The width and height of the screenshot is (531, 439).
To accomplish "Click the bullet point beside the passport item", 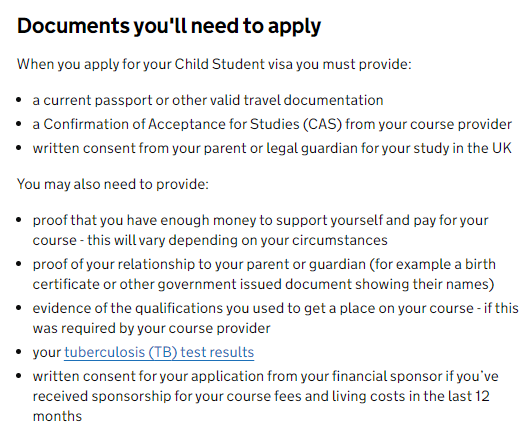I will pyautogui.click(x=19, y=100).
